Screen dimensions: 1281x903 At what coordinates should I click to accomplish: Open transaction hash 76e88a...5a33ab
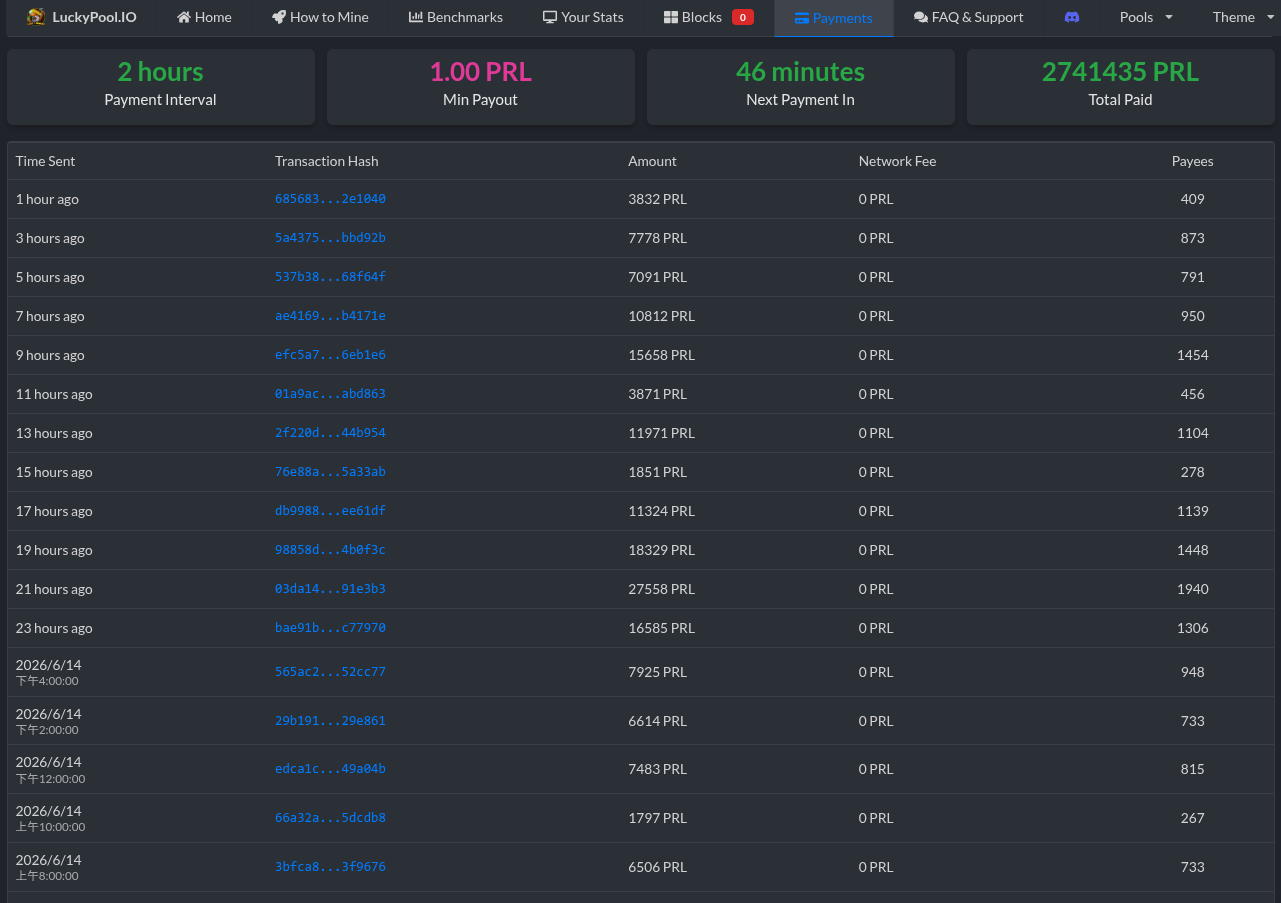[330, 472]
